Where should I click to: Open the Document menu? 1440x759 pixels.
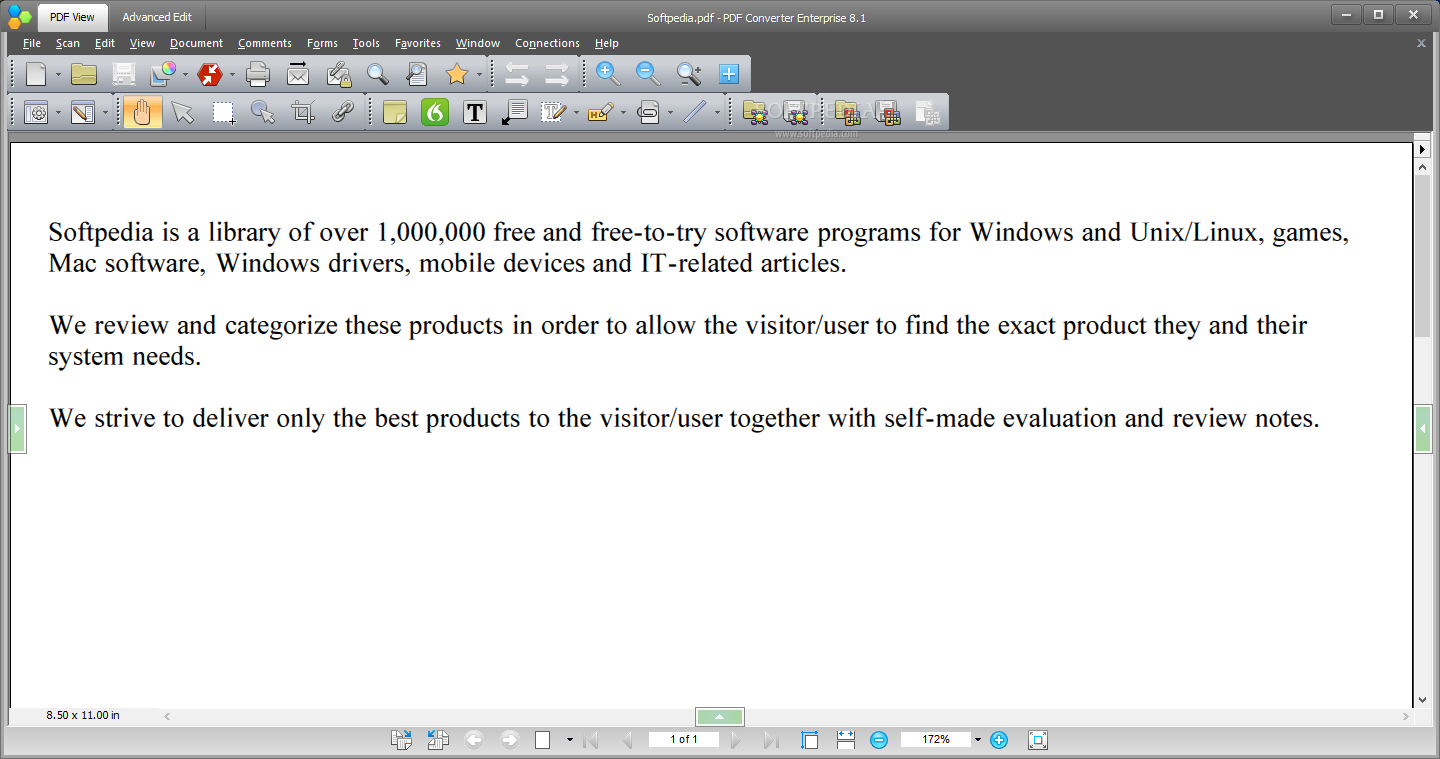pyautogui.click(x=196, y=43)
